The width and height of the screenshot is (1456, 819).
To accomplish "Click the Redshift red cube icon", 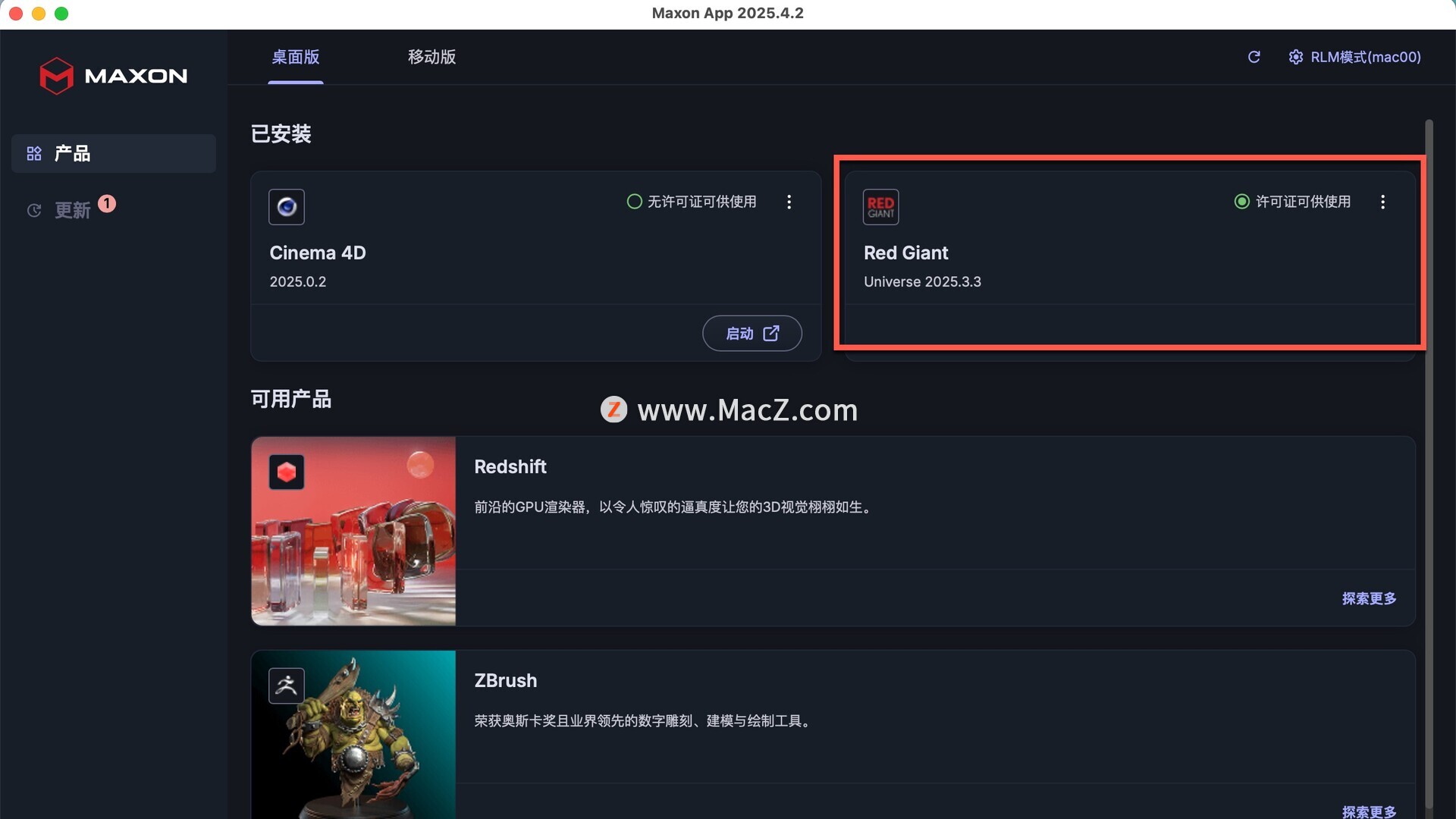I will [287, 472].
